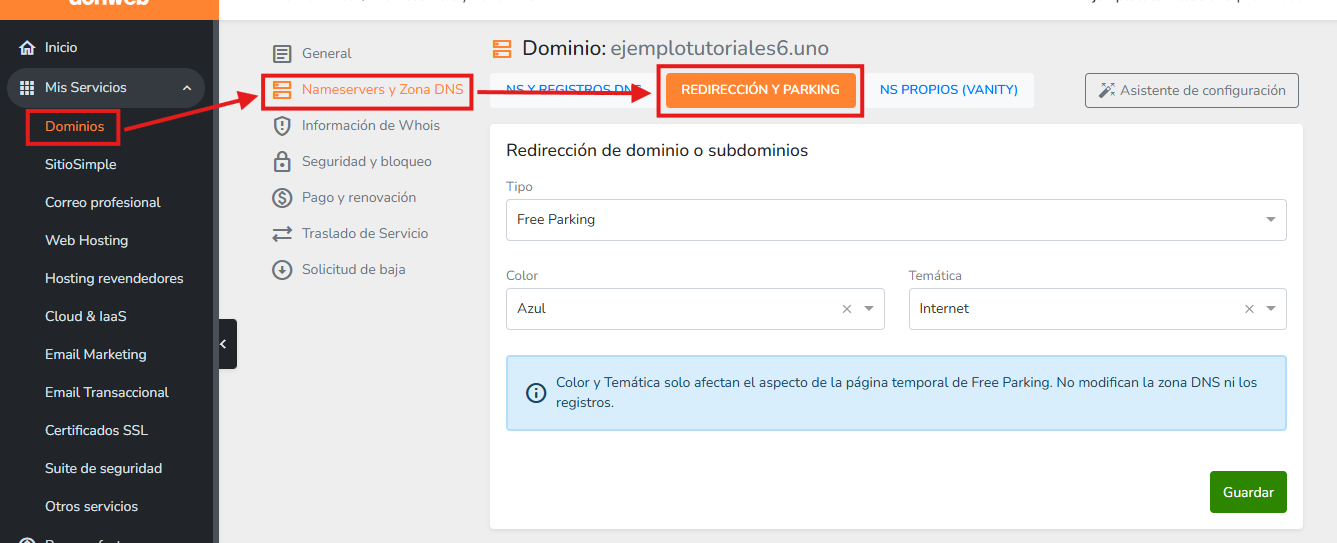1337x543 pixels.
Task: Click the General document icon
Action: coord(283,54)
